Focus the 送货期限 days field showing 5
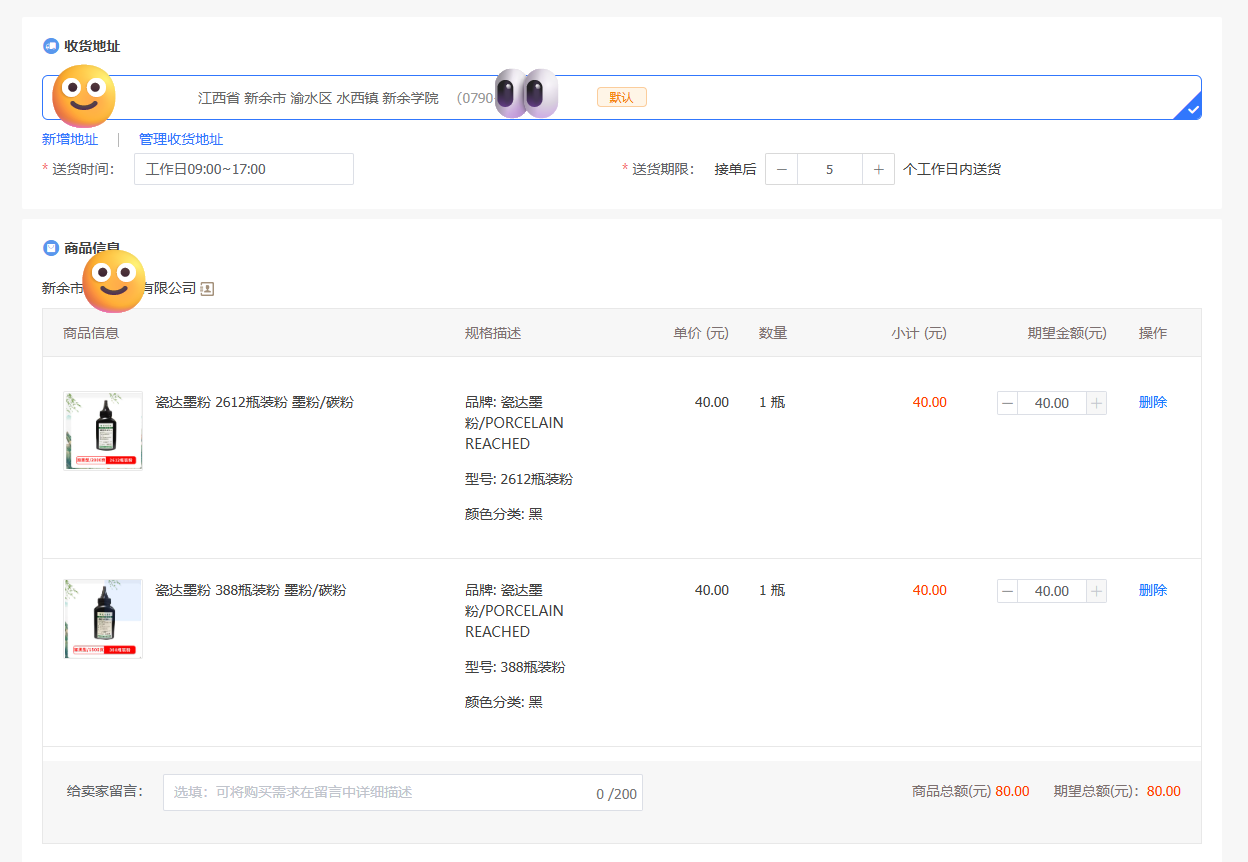Image resolution: width=1248 pixels, height=862 pixels. pyautogui.click(x=830, y=169)
